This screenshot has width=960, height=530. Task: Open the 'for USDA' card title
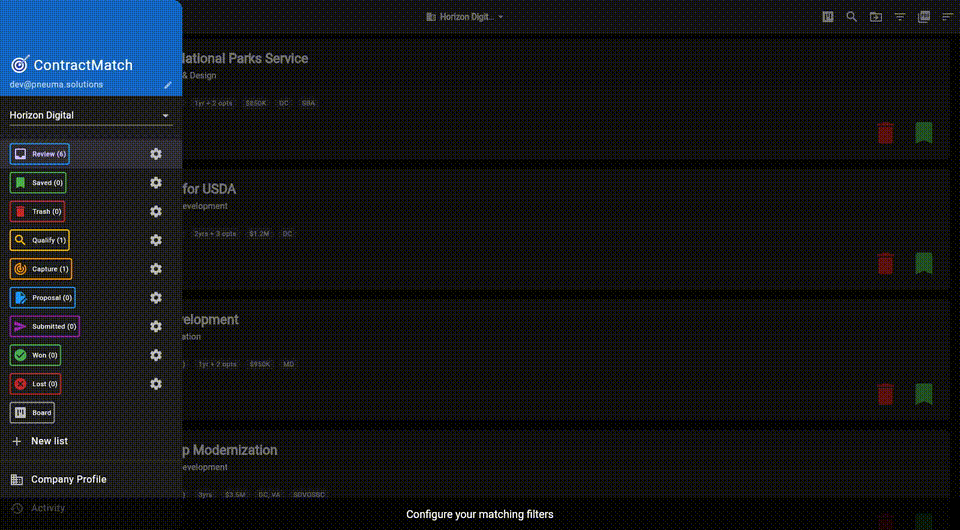[x=209, y=189]
